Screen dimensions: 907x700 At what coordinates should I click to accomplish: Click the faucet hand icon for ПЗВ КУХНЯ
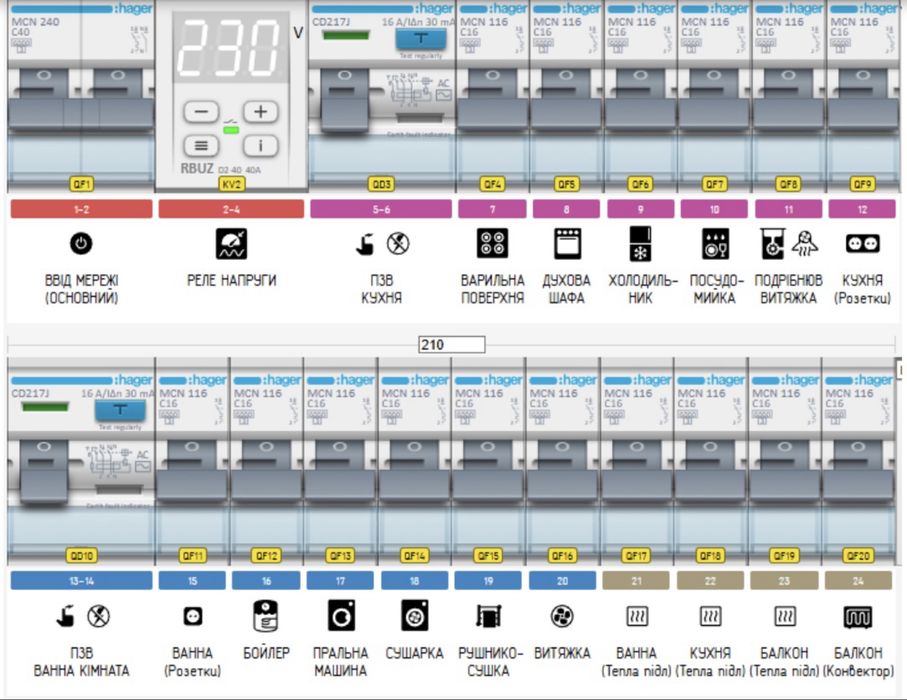coord(364,244)
